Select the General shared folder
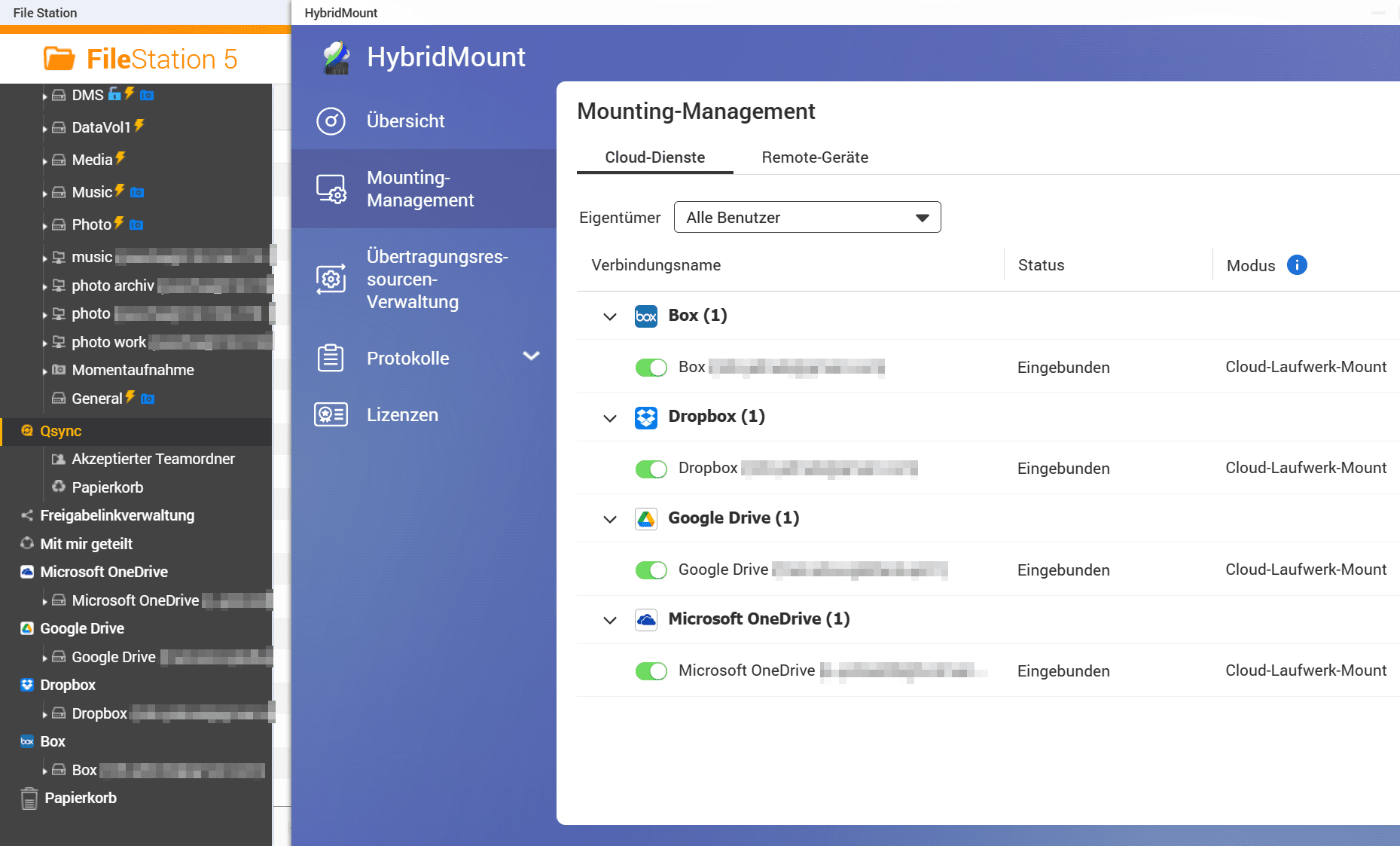This screenshot has width=1400, height=846. click(x=97, y=399)
